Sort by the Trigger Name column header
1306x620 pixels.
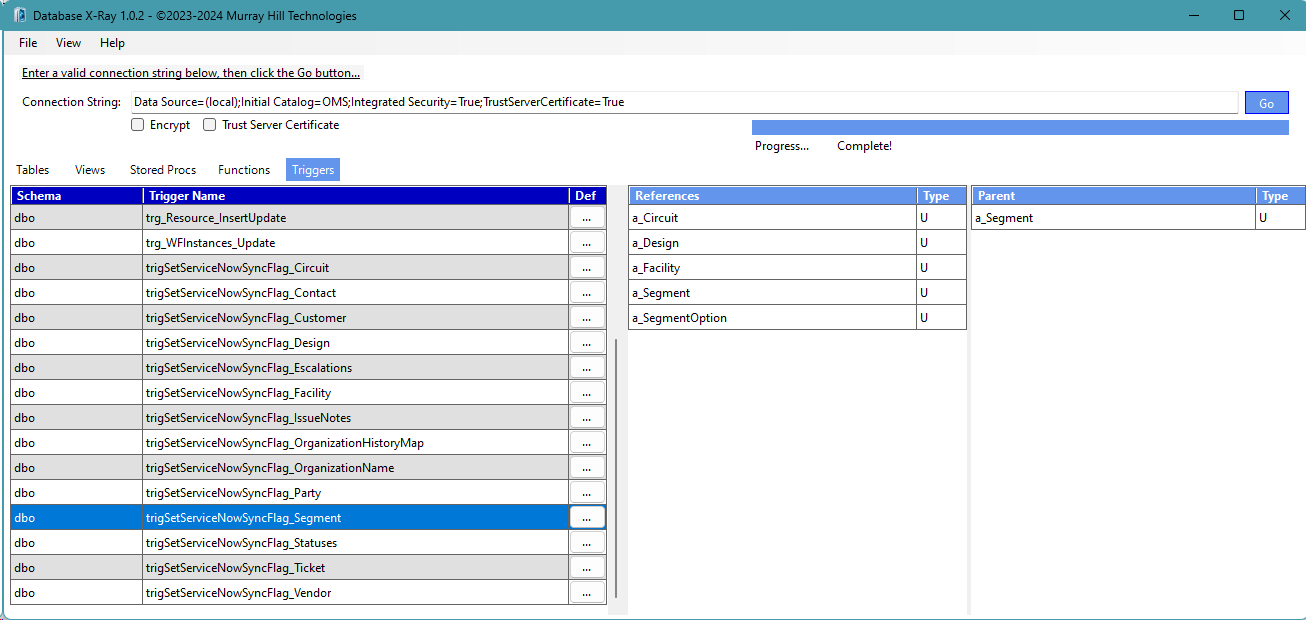(355, 196)
